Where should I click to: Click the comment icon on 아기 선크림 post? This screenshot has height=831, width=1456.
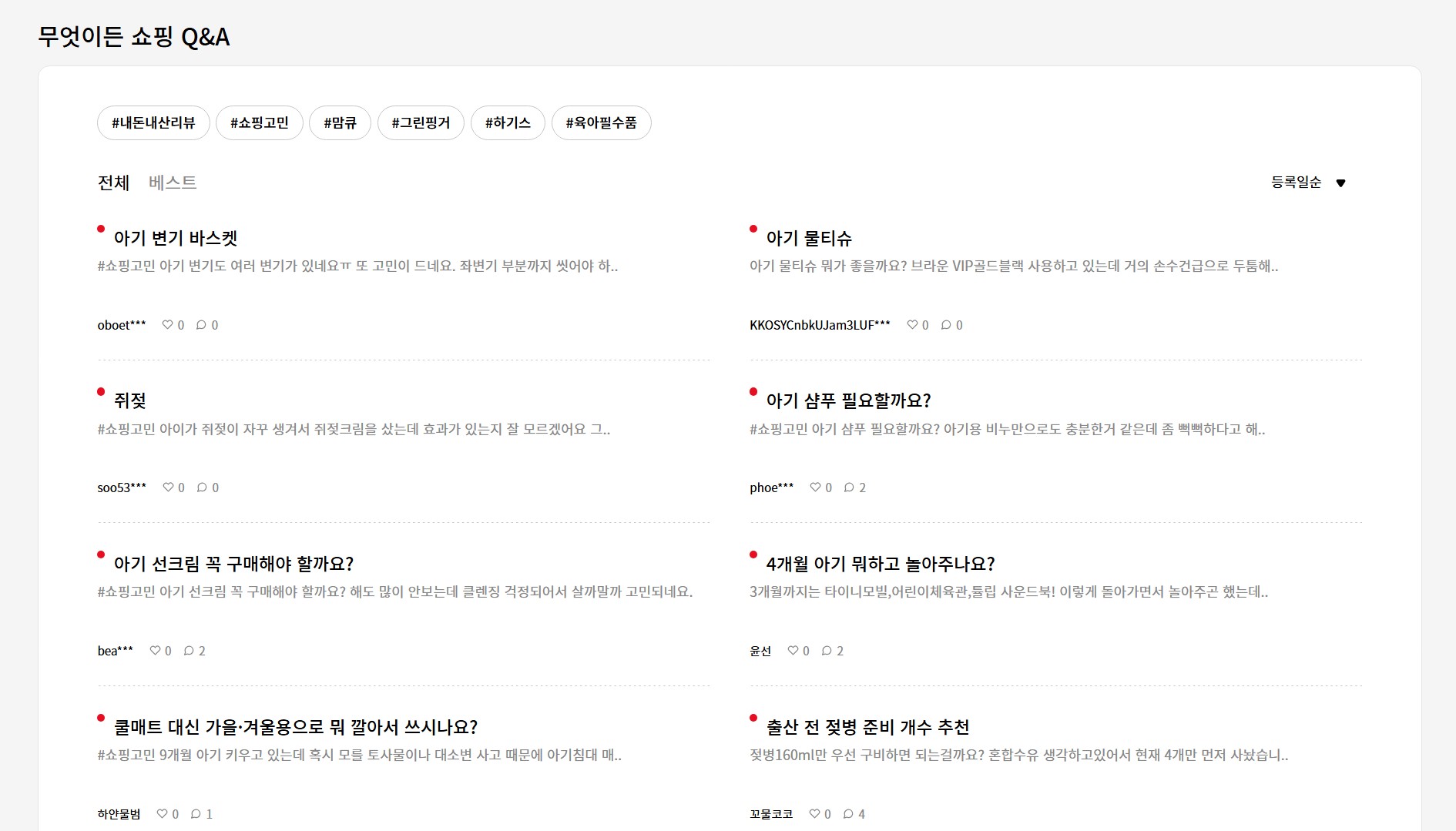pos(189,650)
